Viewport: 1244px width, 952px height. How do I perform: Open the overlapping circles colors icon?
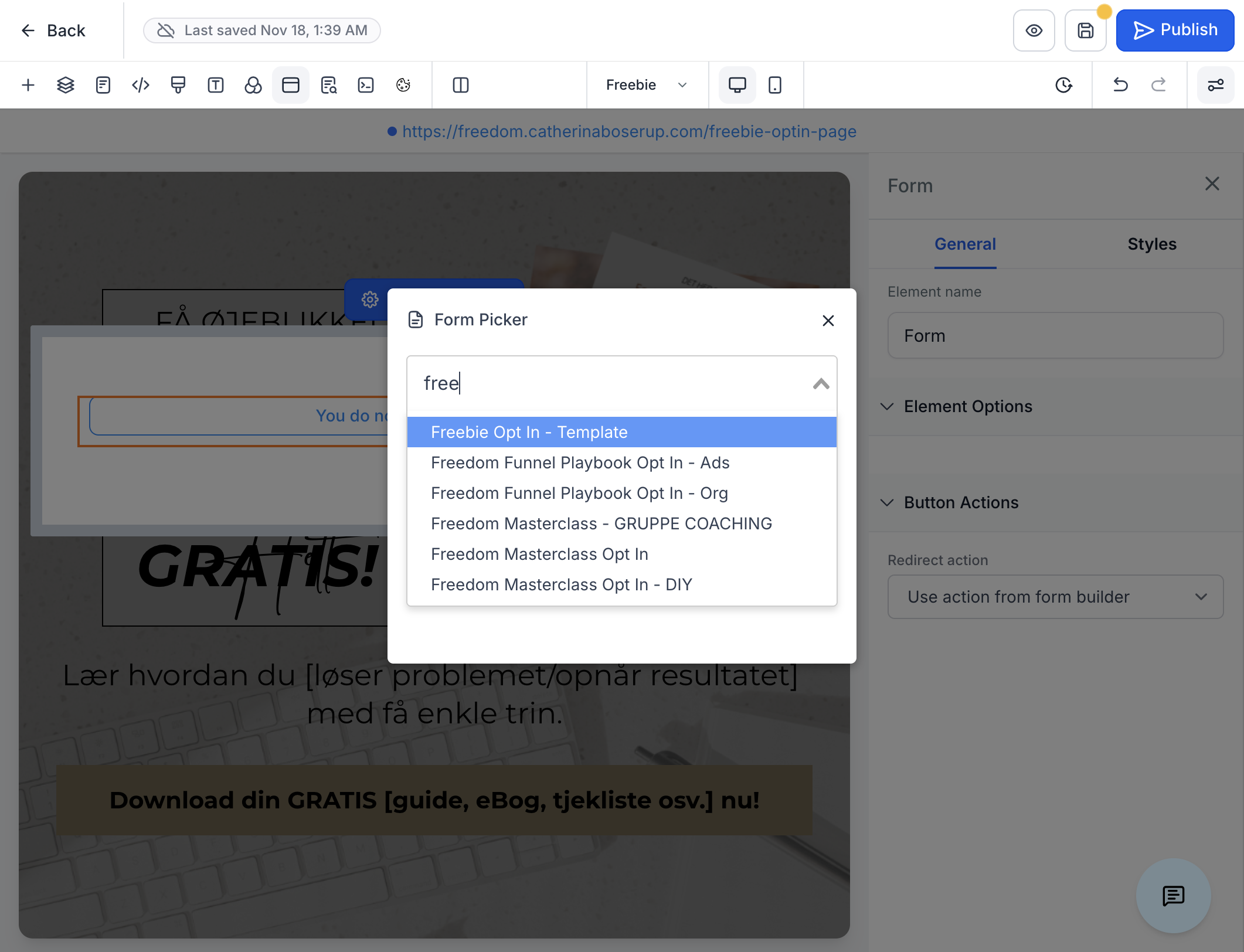(x=253, y=85)
